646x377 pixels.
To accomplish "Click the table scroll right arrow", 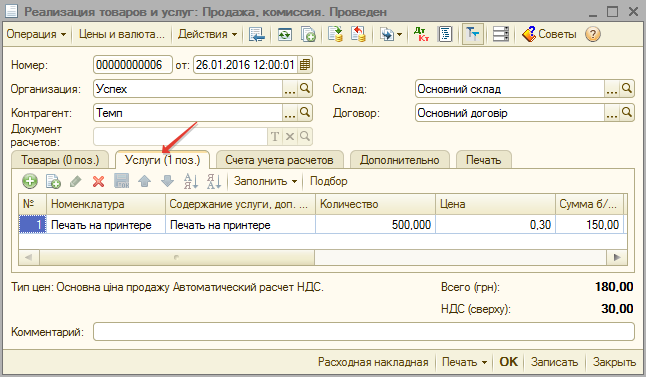I will click(x=617, y=258).
